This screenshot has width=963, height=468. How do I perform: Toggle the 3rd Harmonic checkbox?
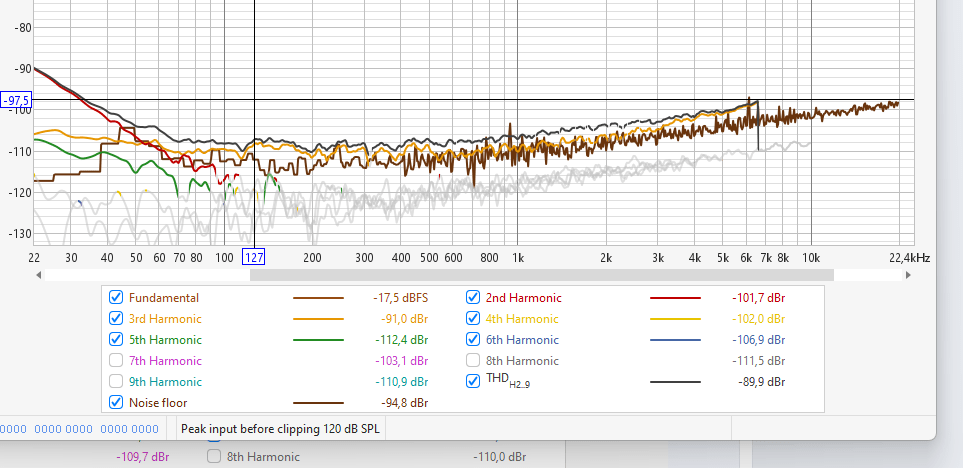(x=116, y=319)
